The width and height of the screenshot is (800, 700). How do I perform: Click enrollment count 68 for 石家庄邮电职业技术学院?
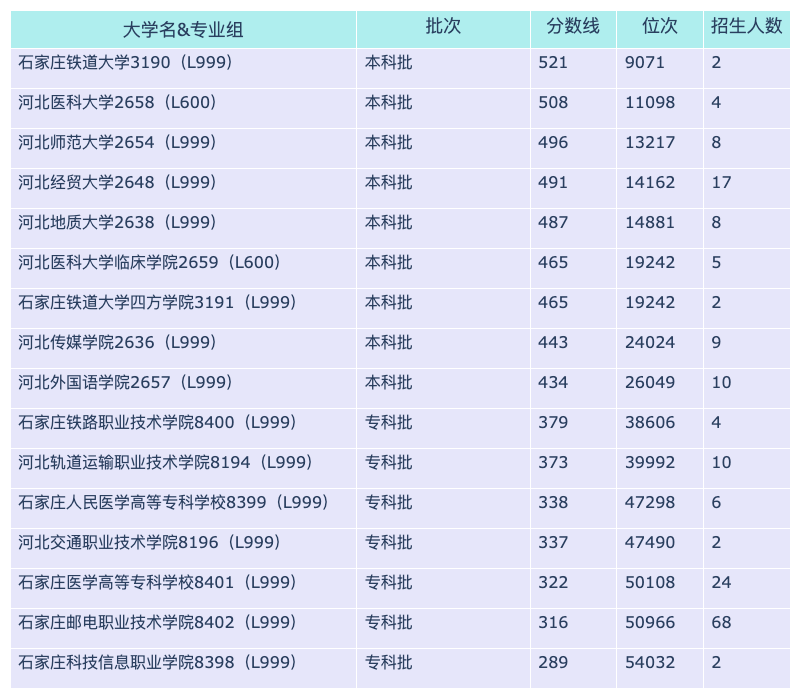tap(721, 622)
